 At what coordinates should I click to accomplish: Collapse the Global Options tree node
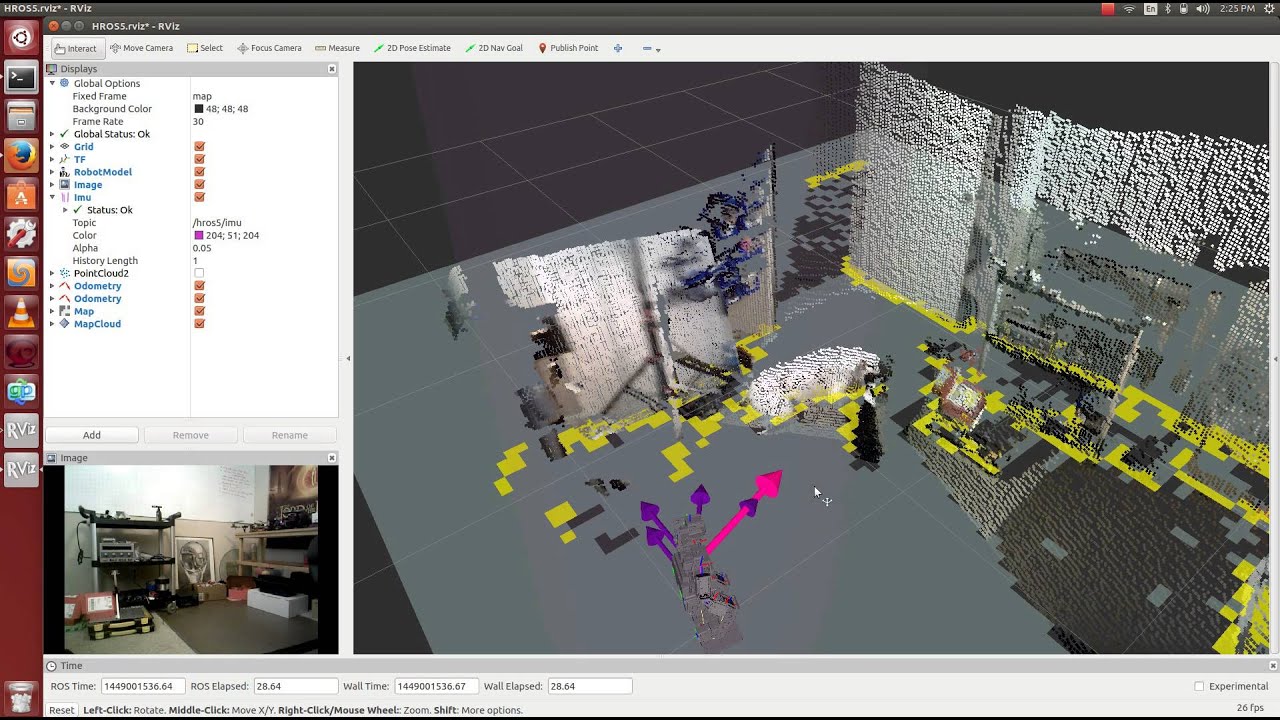pyautogui.click(x=52, y=84)
